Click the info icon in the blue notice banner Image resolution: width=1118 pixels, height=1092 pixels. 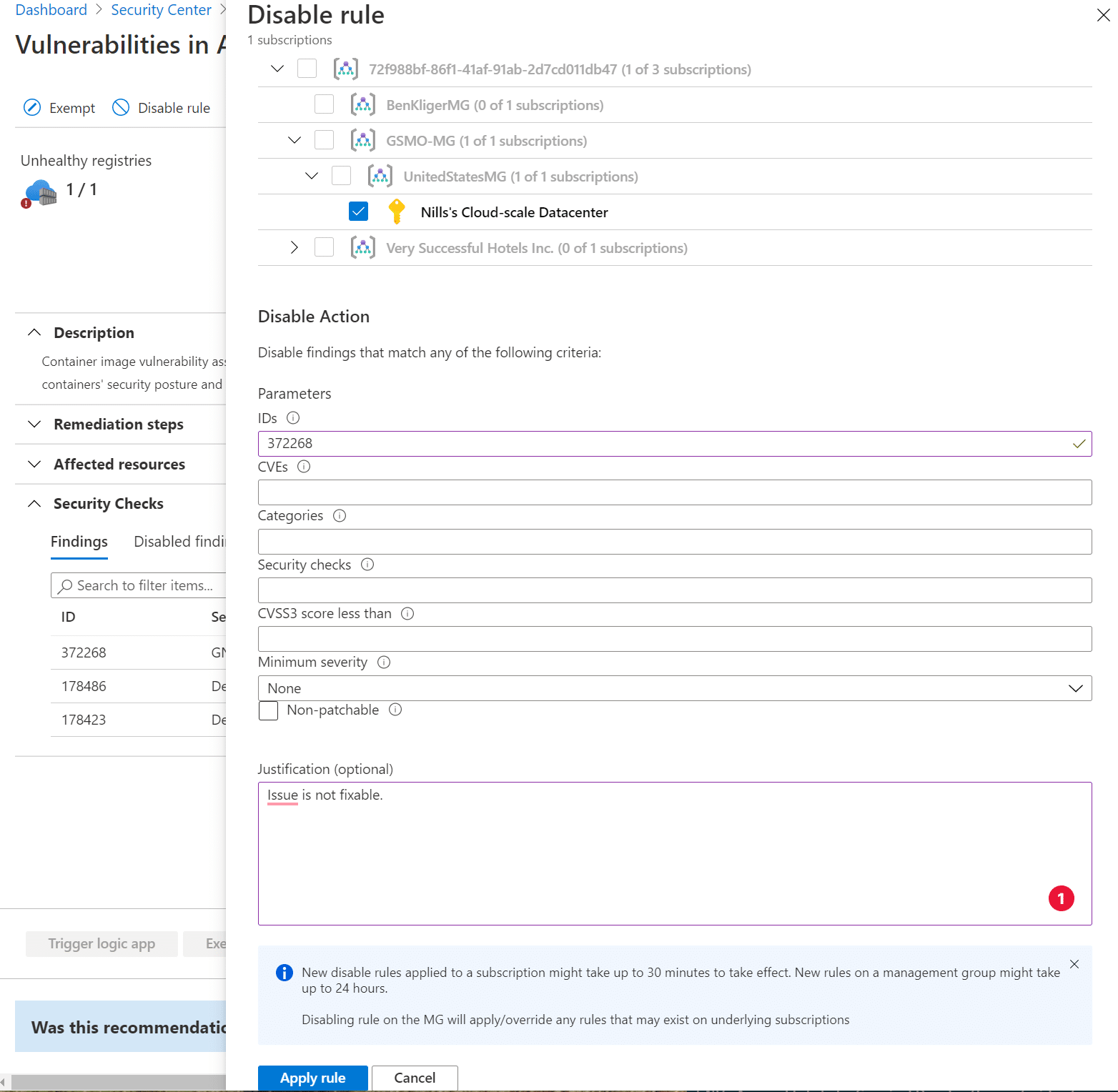[283, 973]
